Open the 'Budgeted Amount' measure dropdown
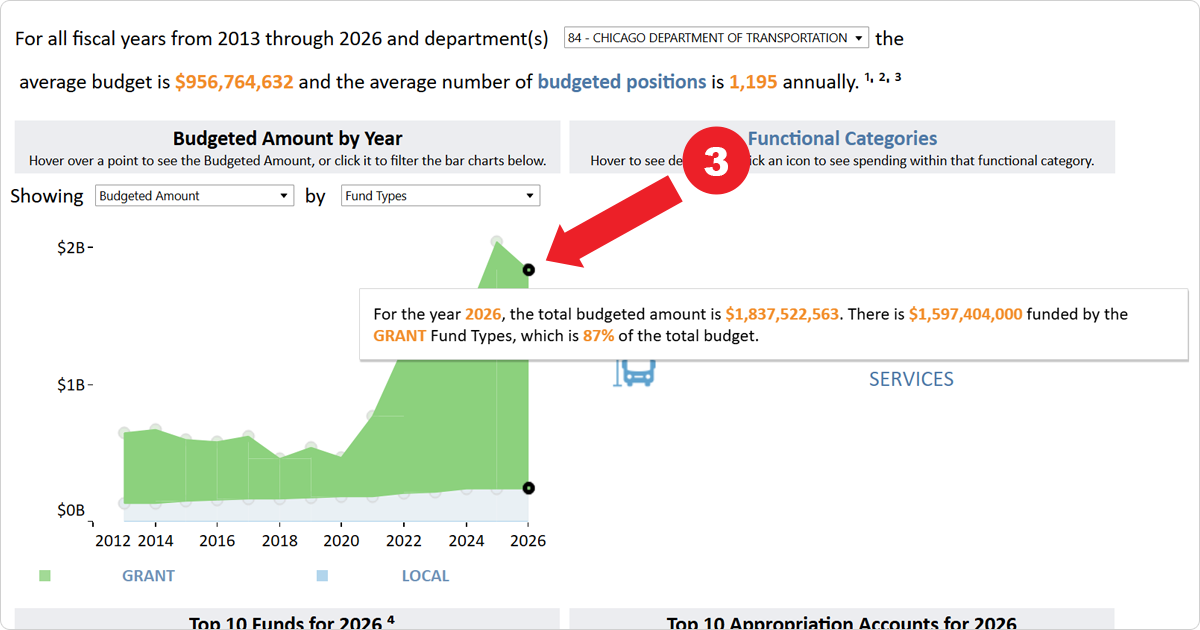The image size is (1200, 630). pos(194,195)
